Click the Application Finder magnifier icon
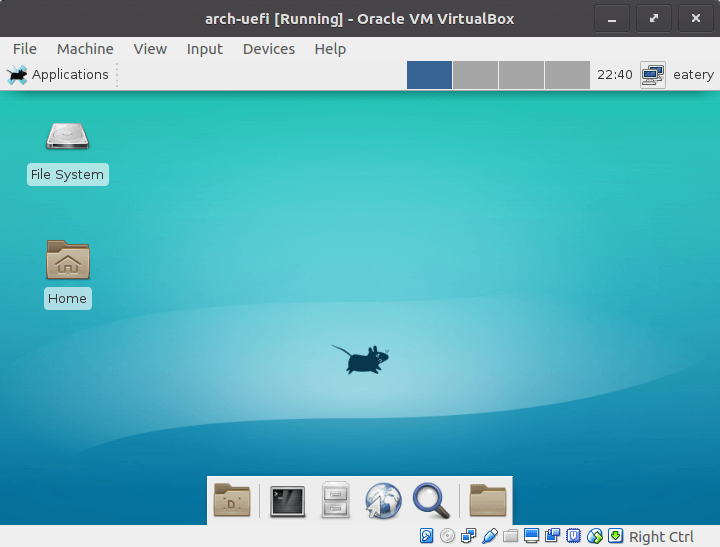The height and width of the screenshot is (547, 720). pyautogui.click(x=431, y=499)
